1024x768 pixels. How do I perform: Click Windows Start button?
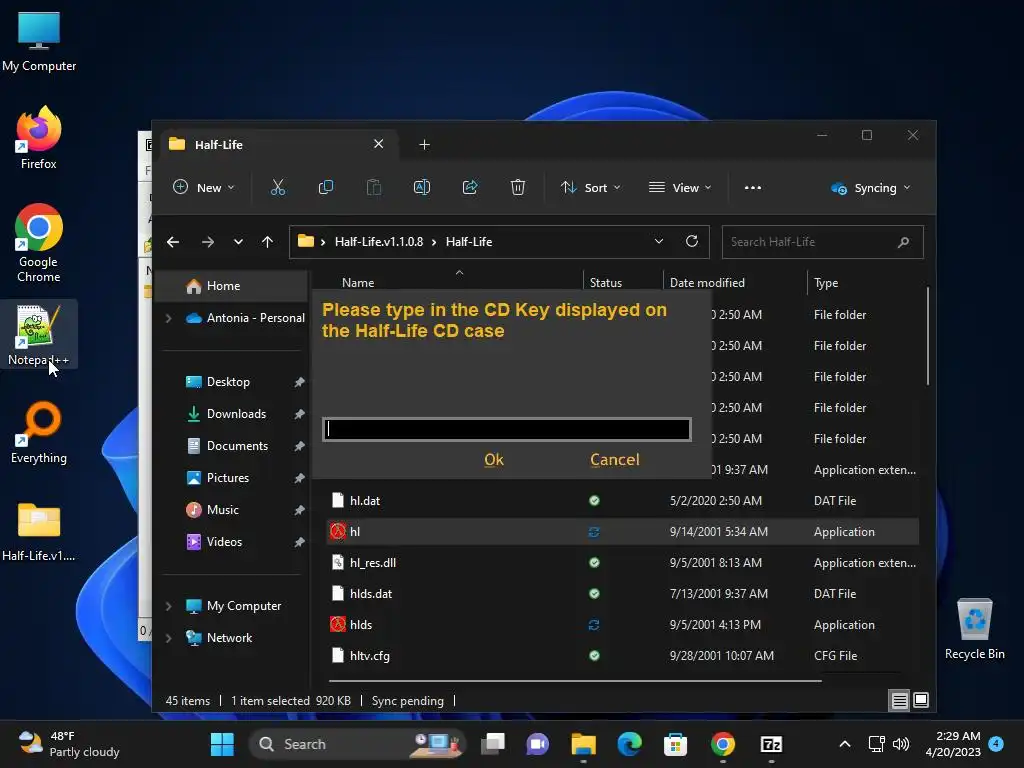(222, 744)
